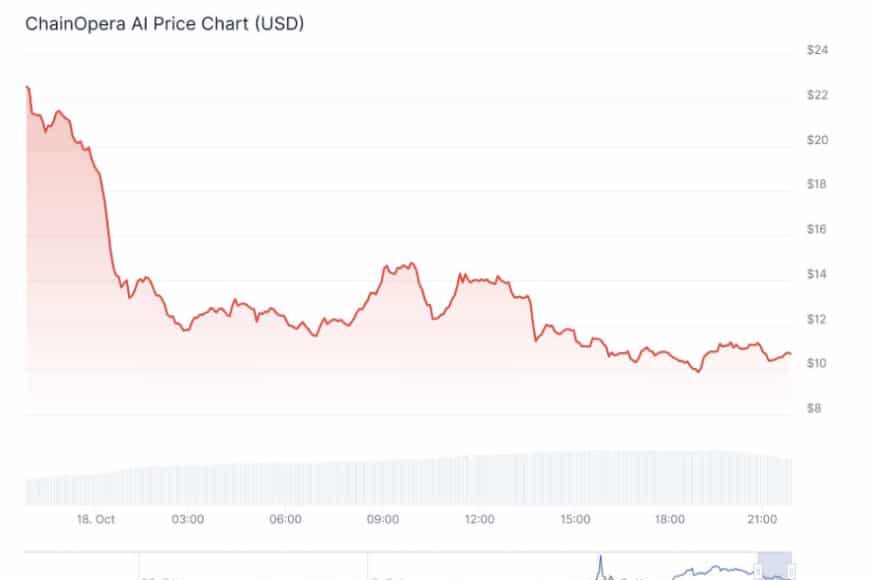Select the shaded navigator range window

click(x=774, y=565)
